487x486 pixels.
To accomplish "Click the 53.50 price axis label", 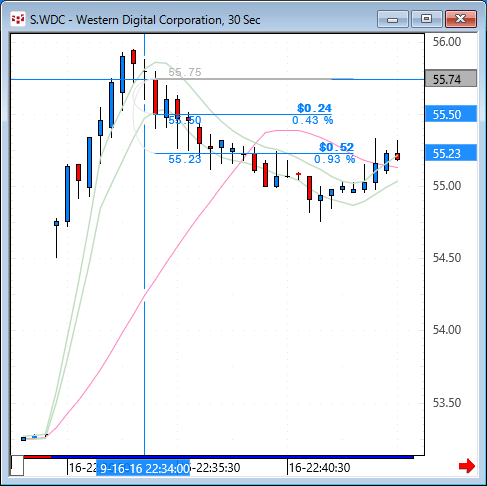I will click(x=447, y=403).
